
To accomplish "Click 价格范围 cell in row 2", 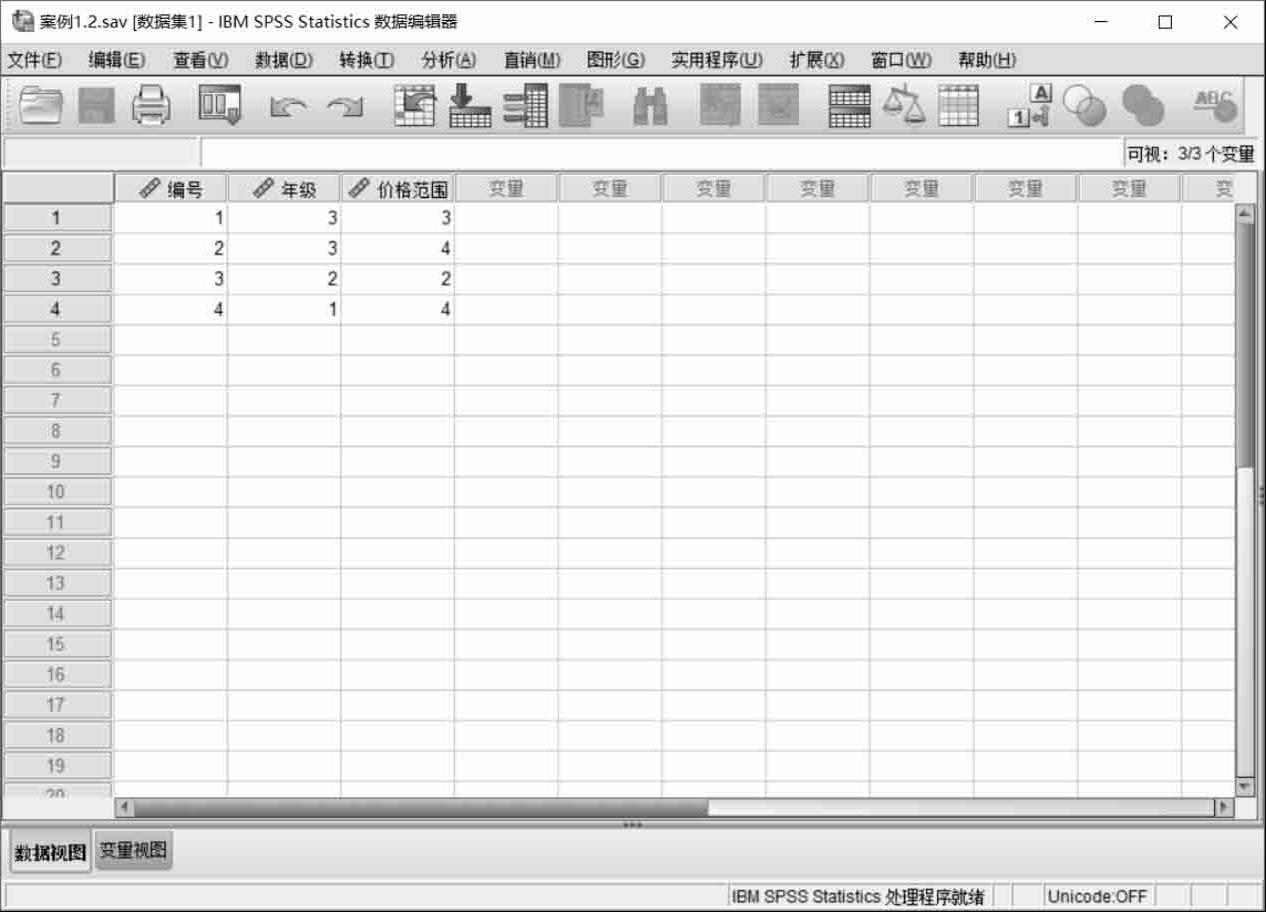I will 398,249.
